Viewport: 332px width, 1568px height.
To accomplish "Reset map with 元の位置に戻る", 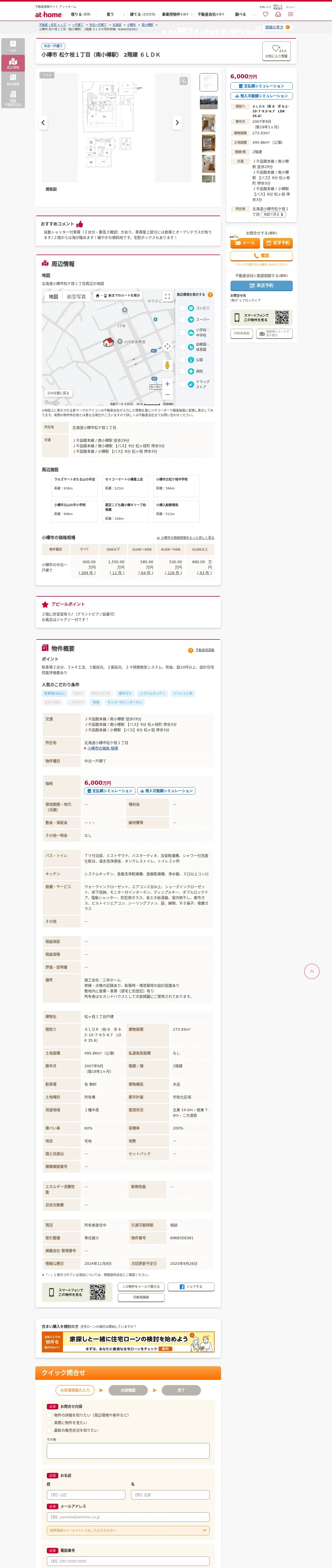I will click(x=59, y=393).
